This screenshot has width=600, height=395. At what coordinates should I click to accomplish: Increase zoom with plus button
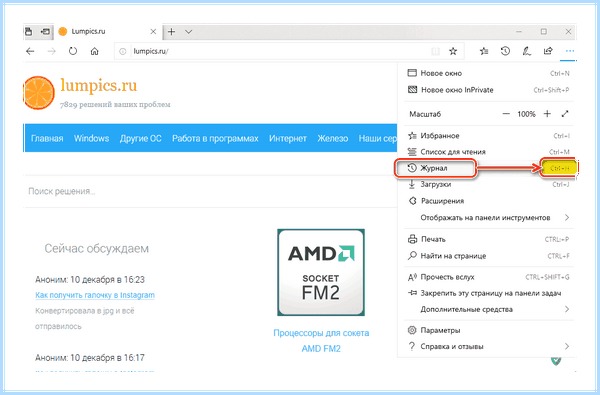(x=547, y=114)
